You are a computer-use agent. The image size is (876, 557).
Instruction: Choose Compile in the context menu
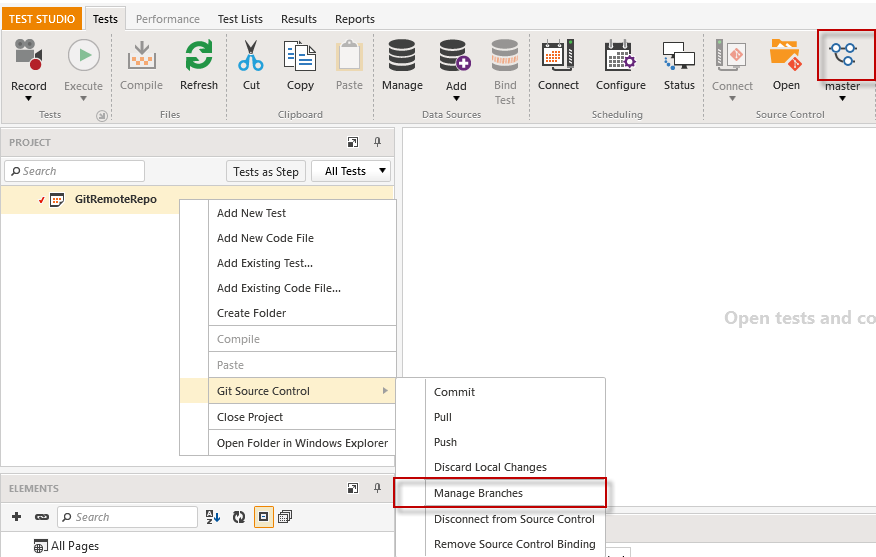tap(302, 339)
